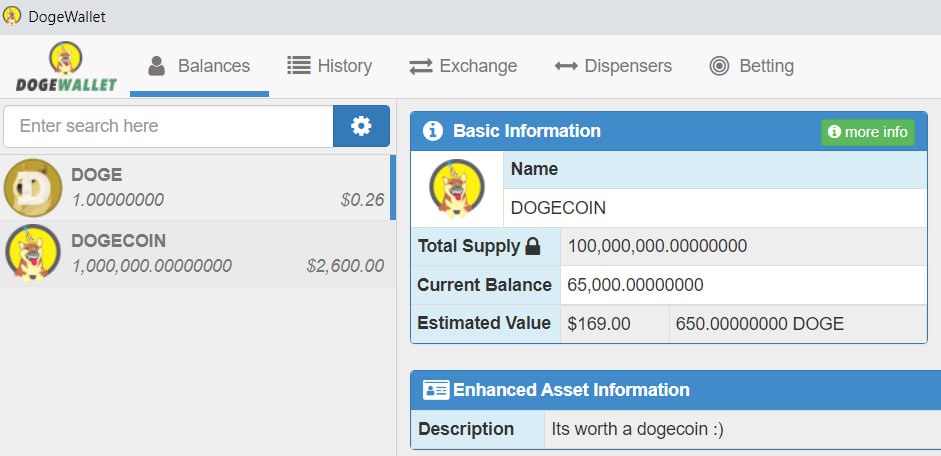This screenshot has height=456, width=941.
Task: Switch to the History tab
Action: click(329, 66)
